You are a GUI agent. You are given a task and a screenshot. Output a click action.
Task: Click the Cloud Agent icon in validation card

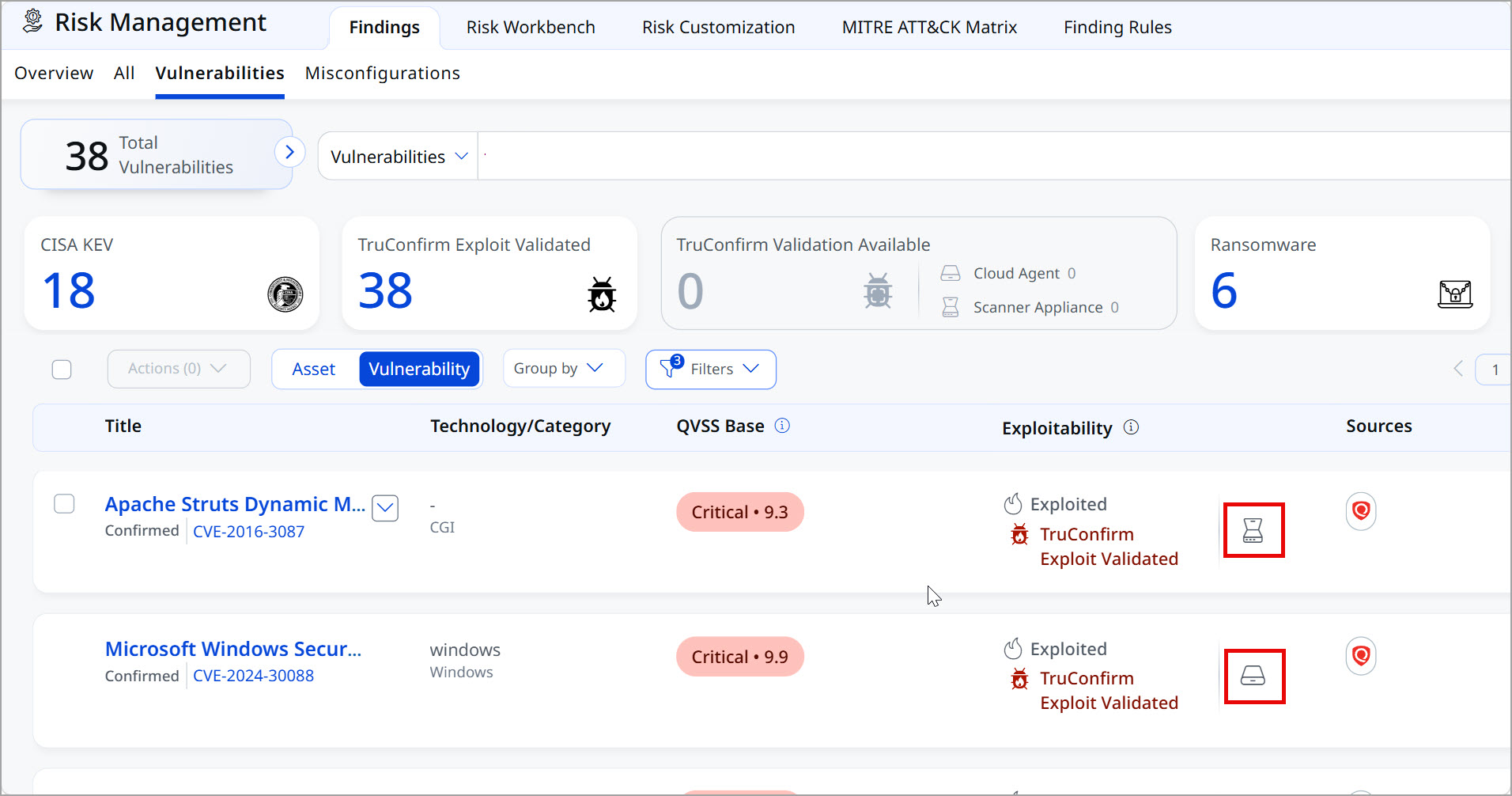(951, 274)
